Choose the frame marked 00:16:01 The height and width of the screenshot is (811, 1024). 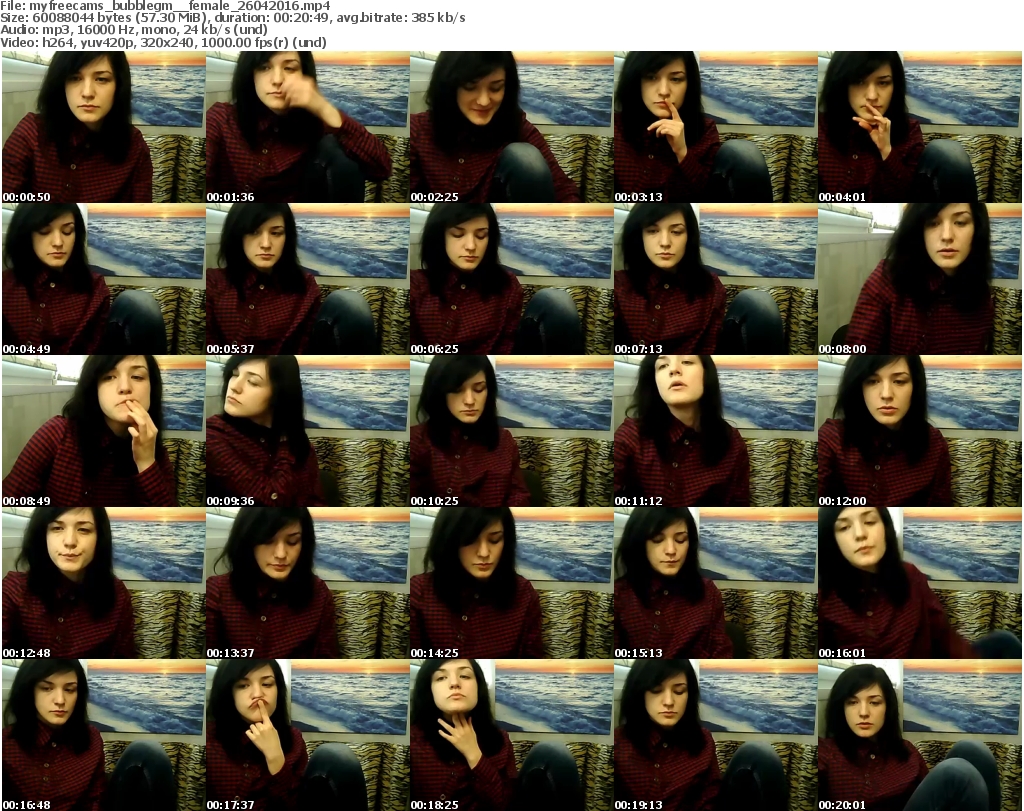coord(919,583)
